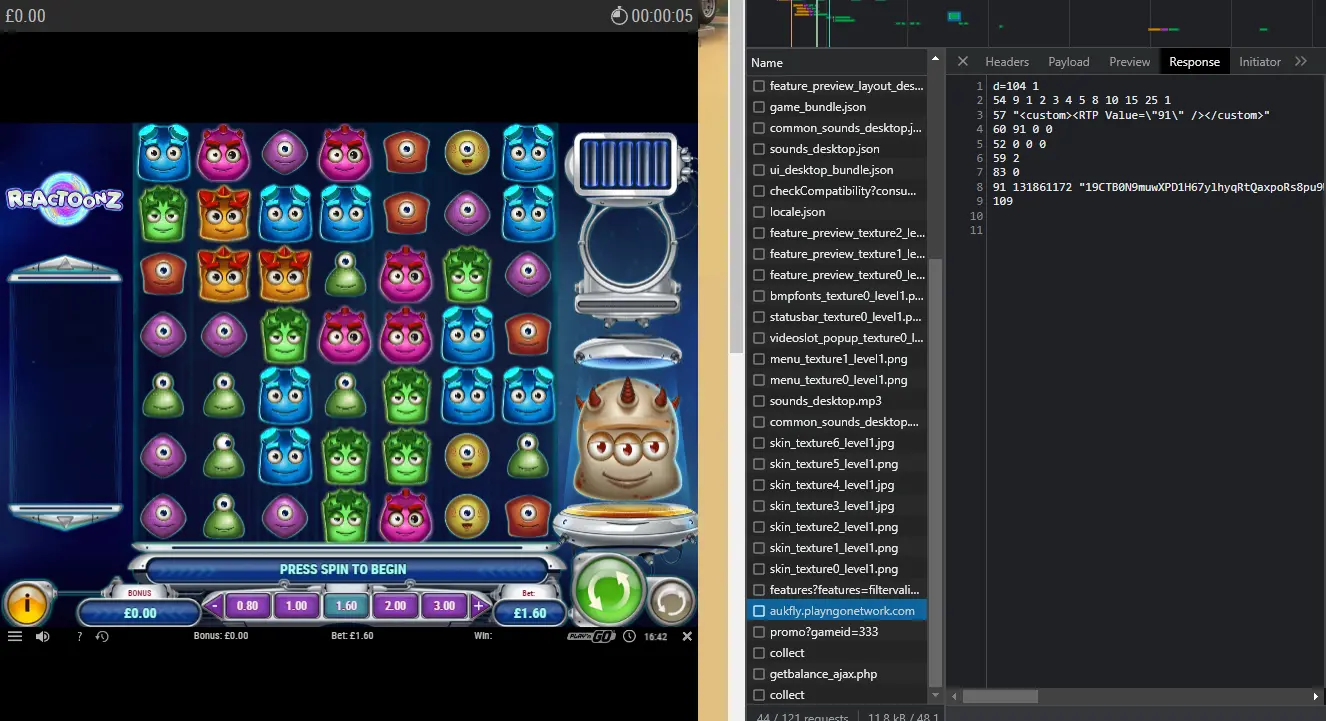This screenshot has height=721, width=1326.
Task: Open the yellow info paytable button
Action: pos(27,603)
